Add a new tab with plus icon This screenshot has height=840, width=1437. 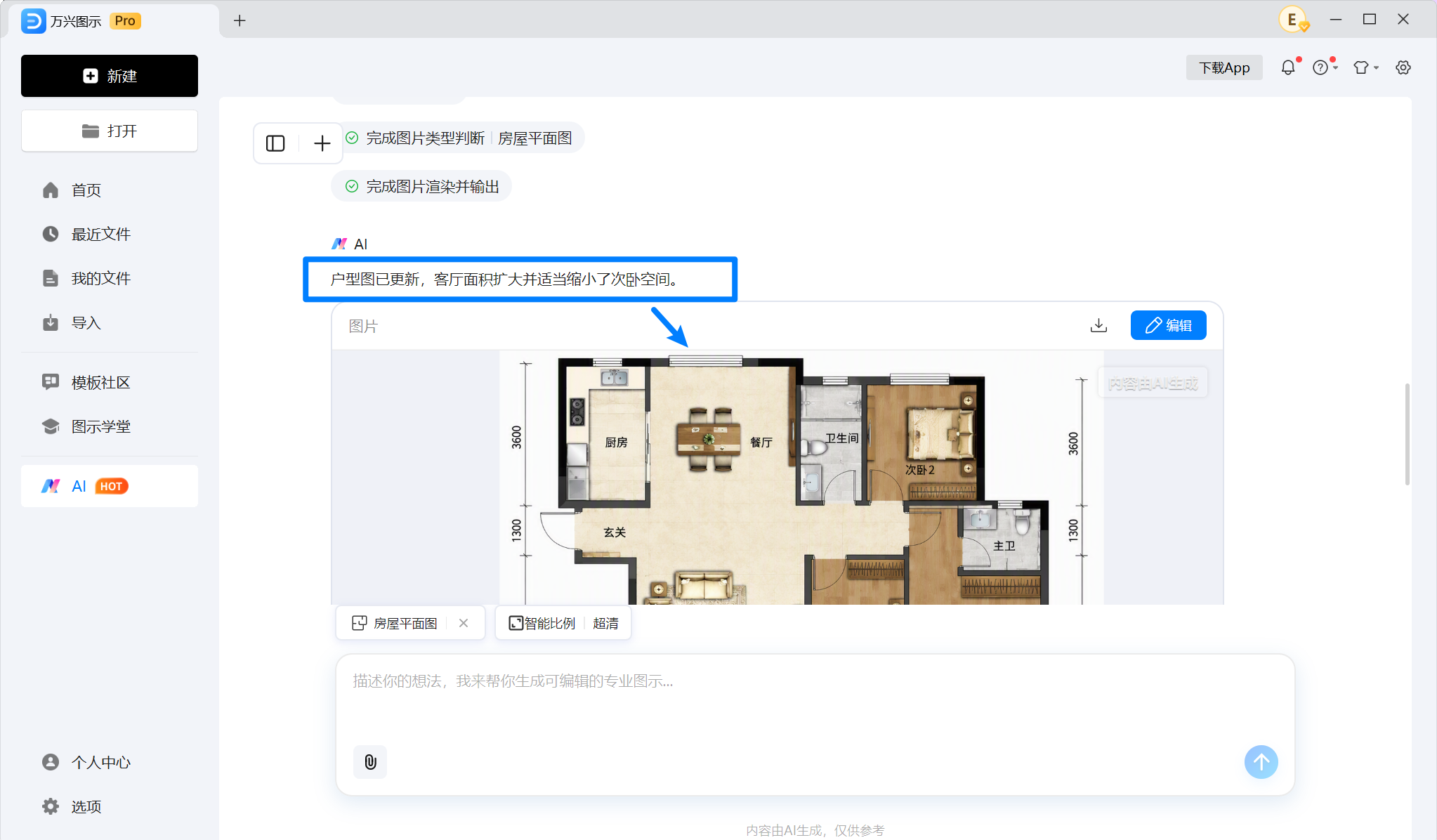(240, 20)
